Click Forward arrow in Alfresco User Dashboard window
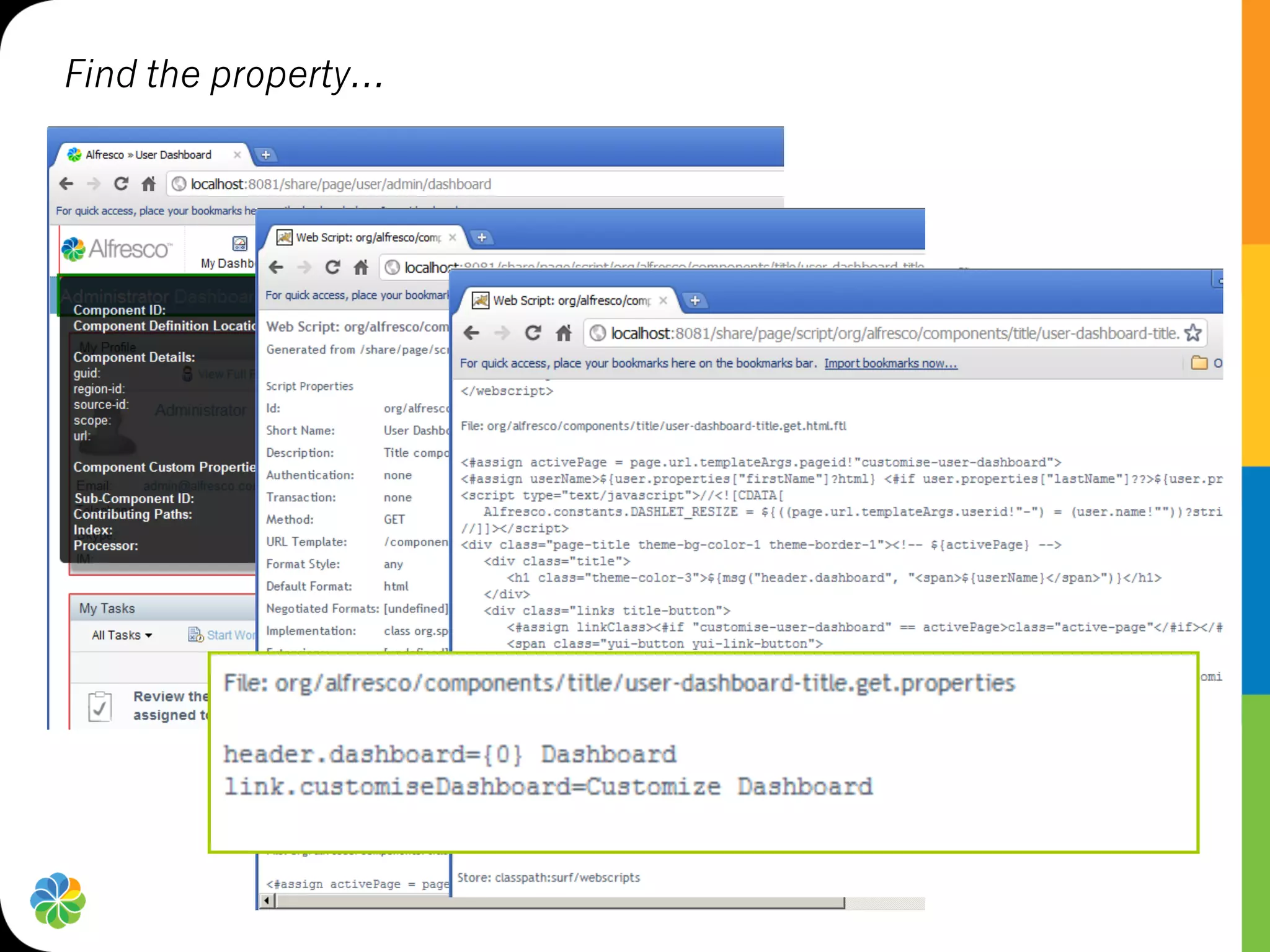Screen dimensions: 1270x952 pyautogui.click(x=93, y=183)
